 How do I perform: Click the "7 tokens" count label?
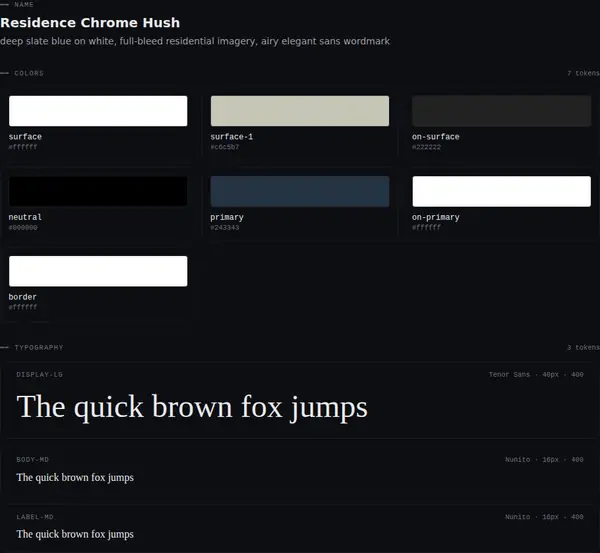584,73
